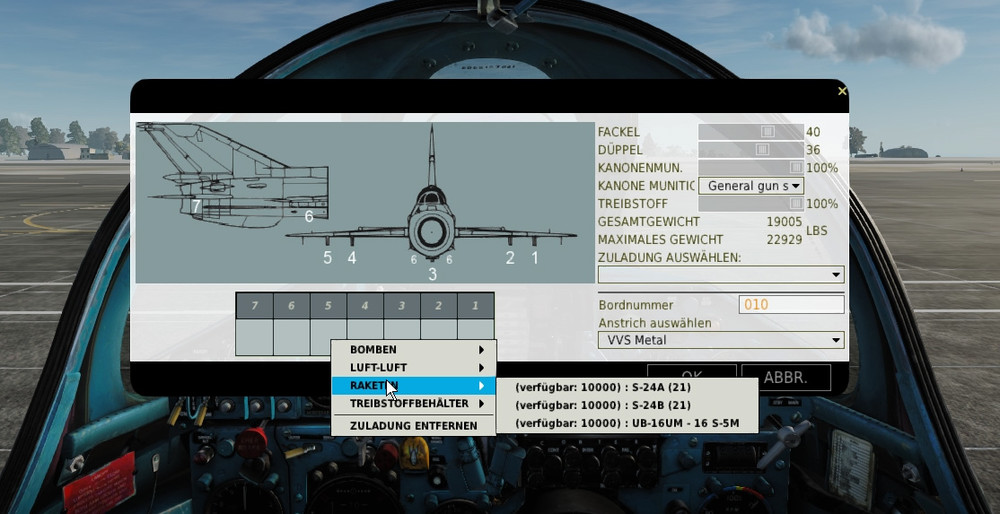Select the S-24B (21) rocket
The image size is (1000, 514).
tap(627, 405)
